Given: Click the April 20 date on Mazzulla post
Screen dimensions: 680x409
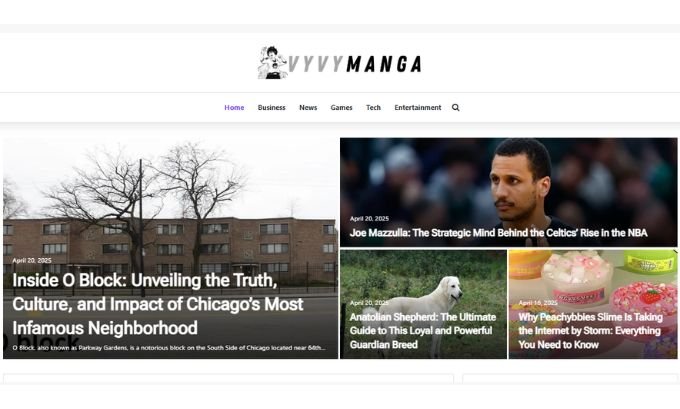Looking at the screenshot, I should click(x=369, y=219).
